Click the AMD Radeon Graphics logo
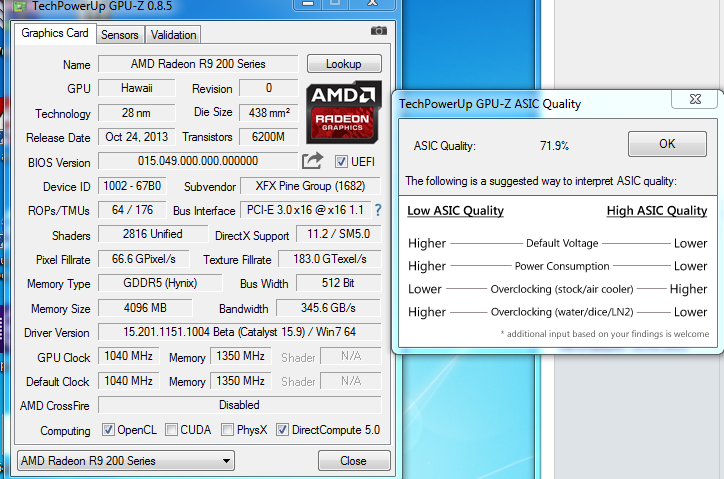The width and height of the screenshot is (724, 479). click(x=344, y=112)
